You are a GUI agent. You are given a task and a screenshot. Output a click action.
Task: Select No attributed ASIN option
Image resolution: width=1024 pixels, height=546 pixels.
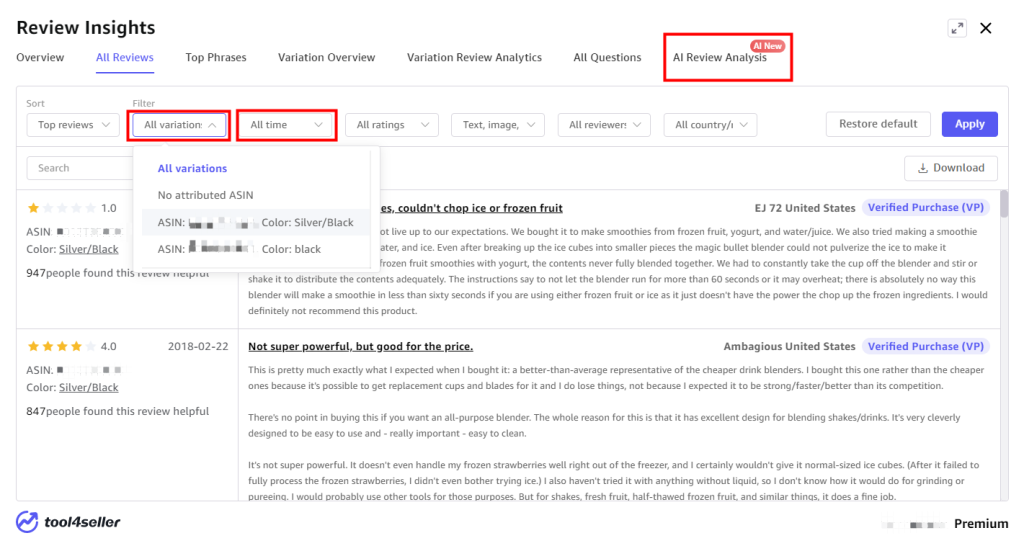(205, 195)
